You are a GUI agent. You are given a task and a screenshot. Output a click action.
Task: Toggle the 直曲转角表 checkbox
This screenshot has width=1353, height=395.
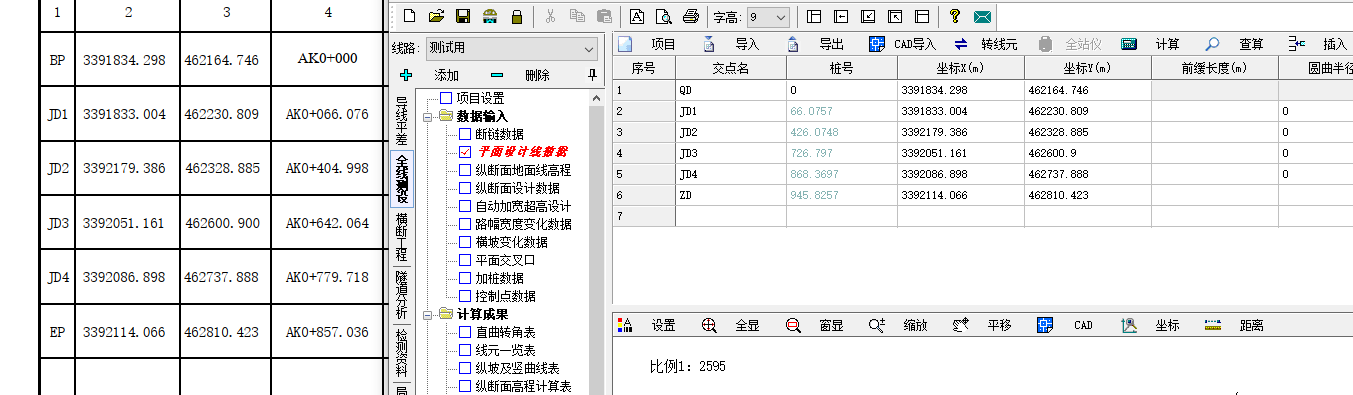pyautogui.click(x=465, y=332)
